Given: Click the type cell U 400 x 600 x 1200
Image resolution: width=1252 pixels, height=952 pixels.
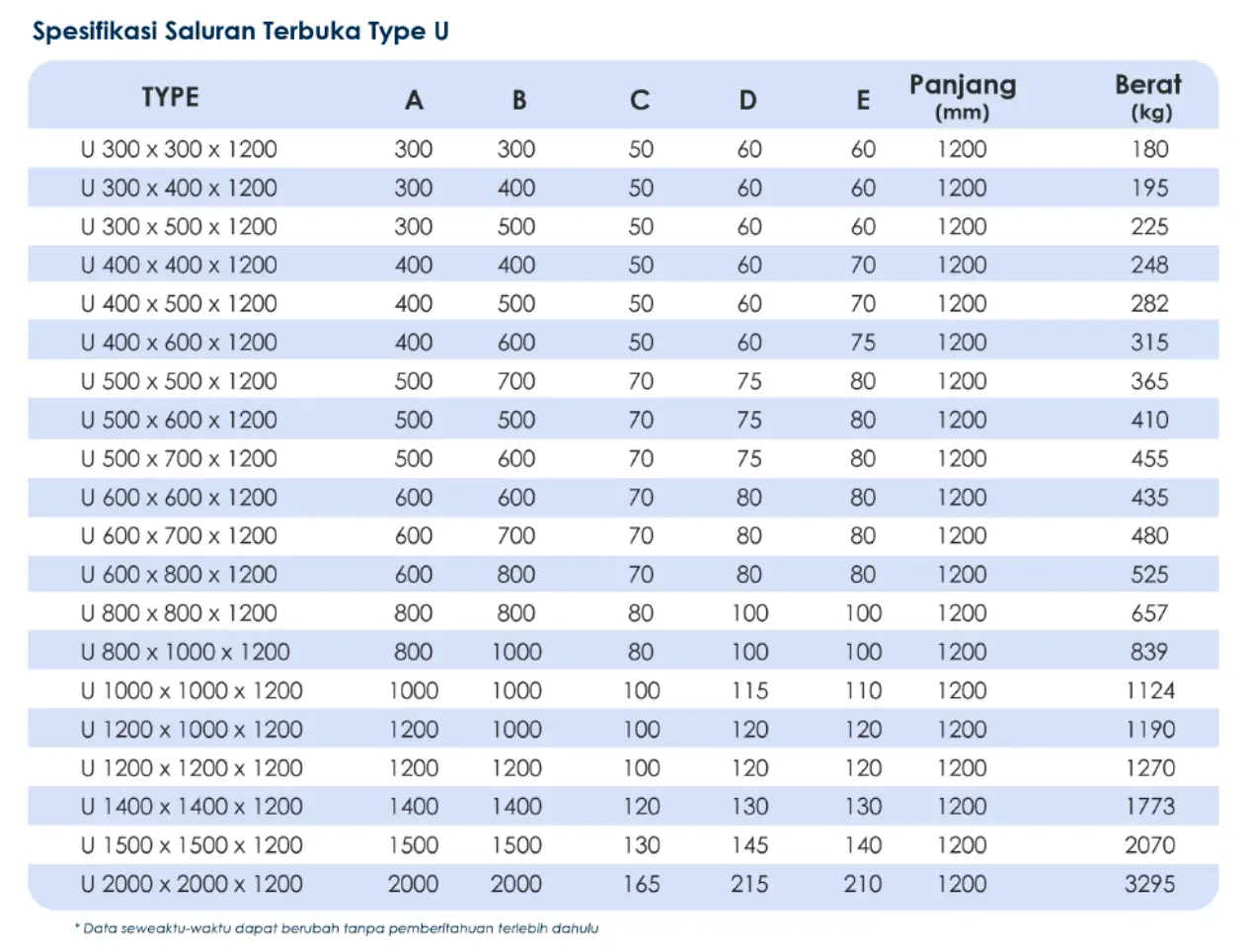Looking at the screenshot, I should click(x=179, y=343).
